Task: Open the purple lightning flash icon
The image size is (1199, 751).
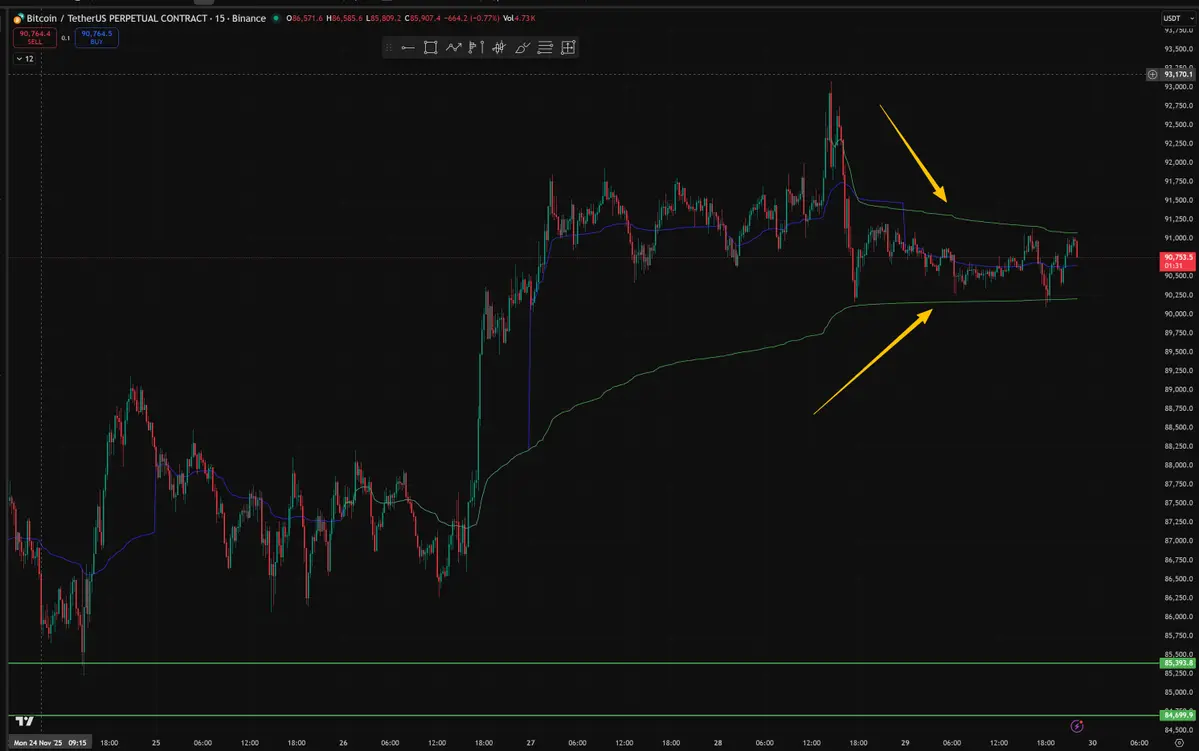Action: point(1077,726)
